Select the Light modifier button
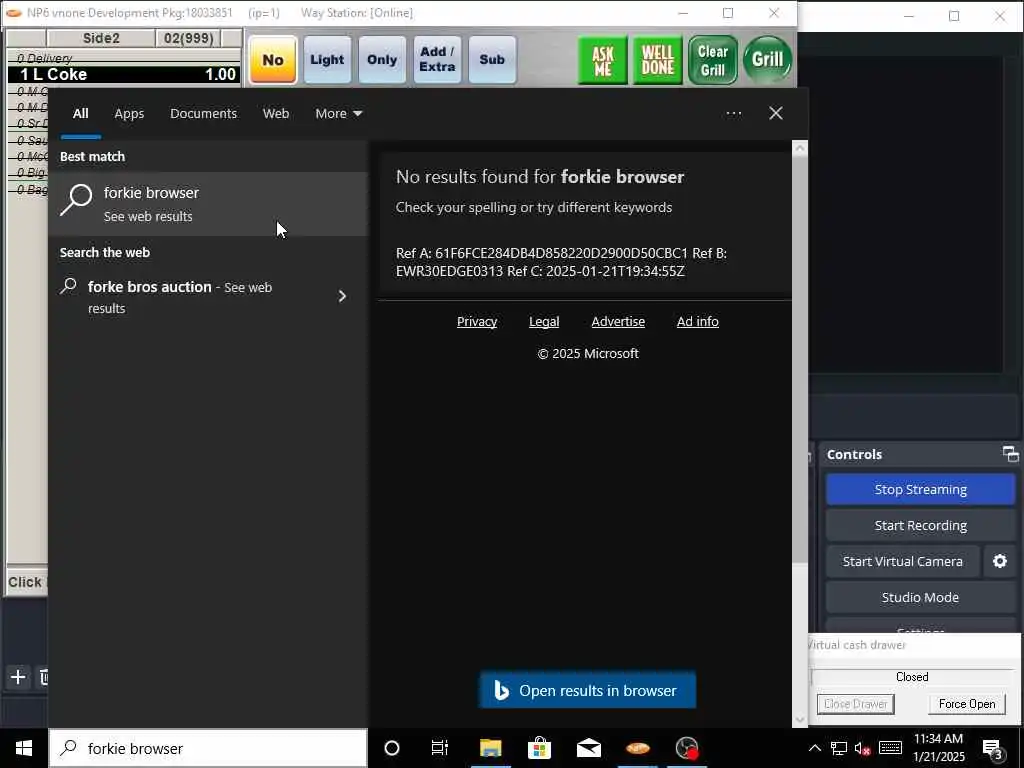The image size is (1024, 768). [327, 60]
